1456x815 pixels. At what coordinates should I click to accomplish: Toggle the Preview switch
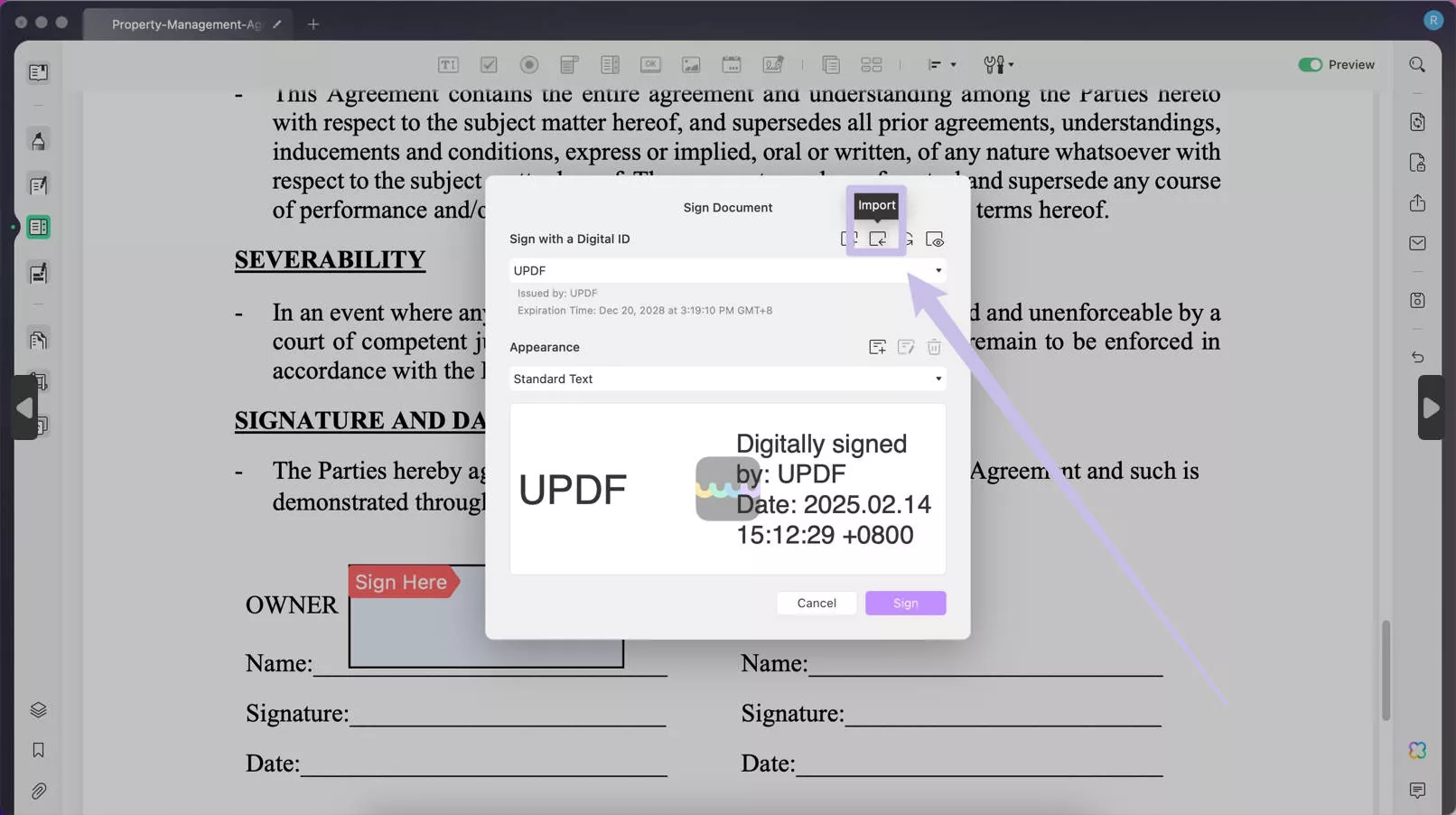tap(1310, 64)
